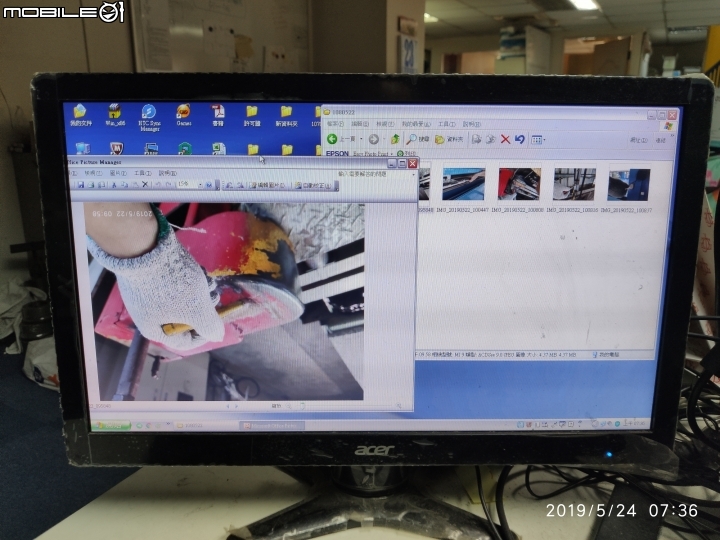Click Copy icon in Picture Manager toolbar
Viewport: 720px width, 540px height.
(x=124, y=185)
